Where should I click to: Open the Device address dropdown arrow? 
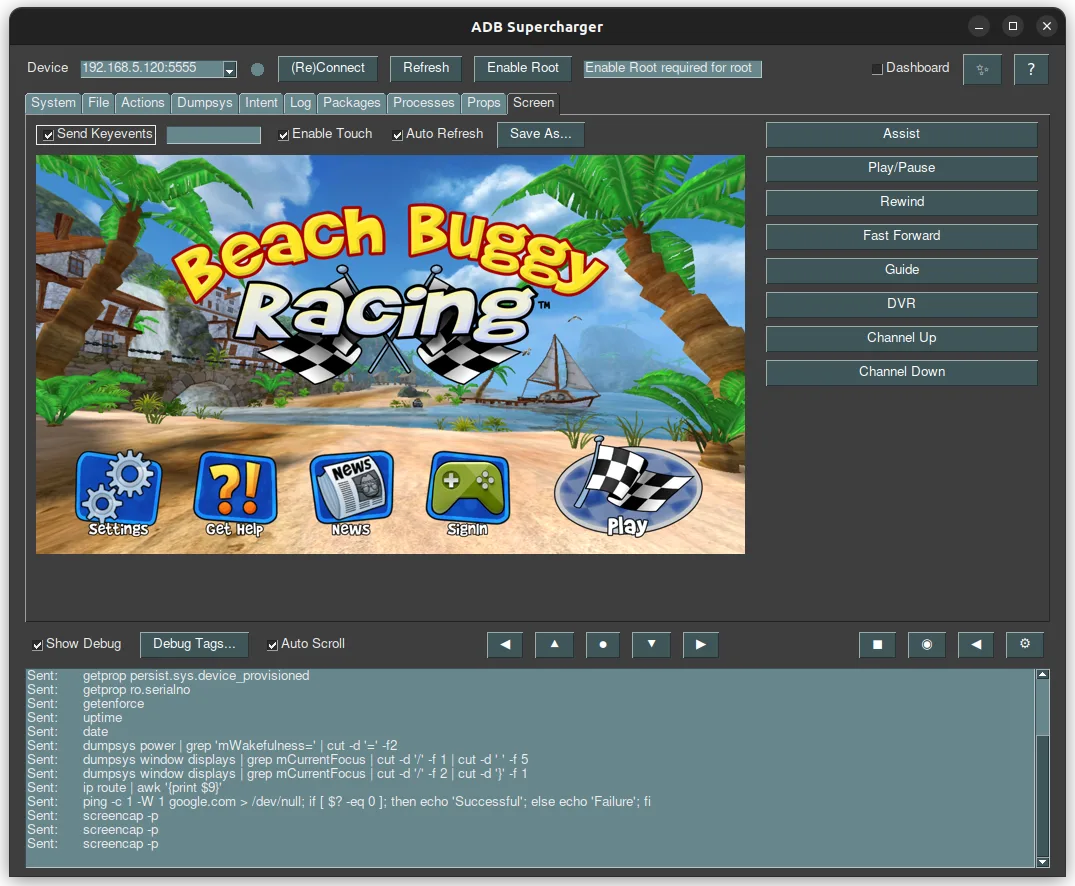230,69
